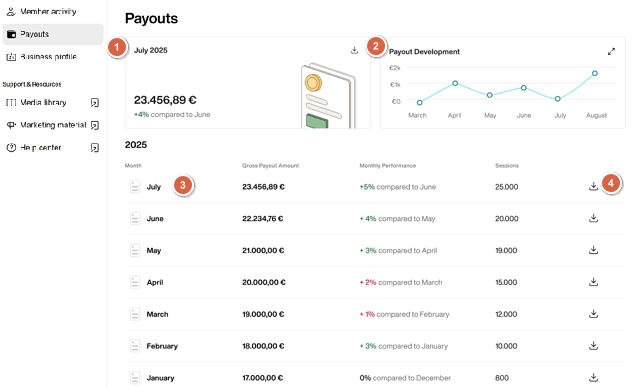This screenshot has width=641, height=388.
Task: Download the January payout statement
Action: (x=594, y=377)
